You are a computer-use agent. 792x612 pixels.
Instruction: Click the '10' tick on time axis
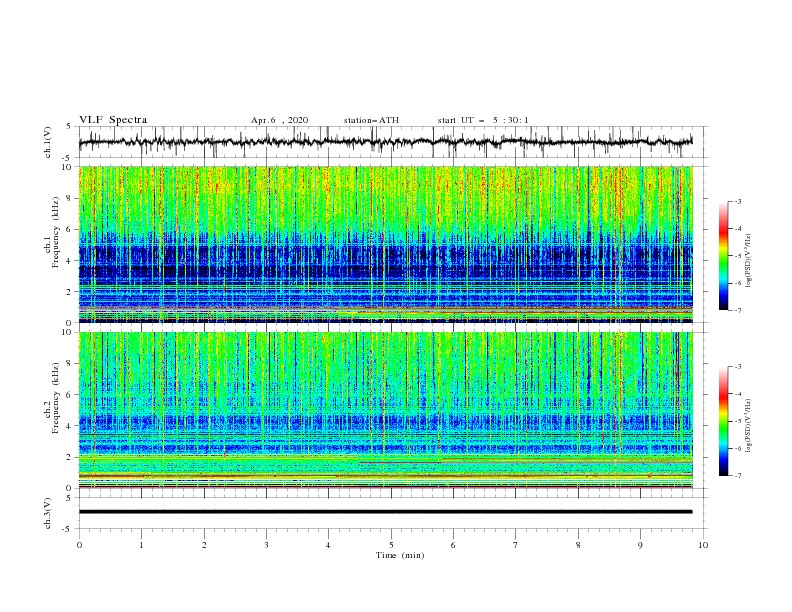[x=703, y=545]
